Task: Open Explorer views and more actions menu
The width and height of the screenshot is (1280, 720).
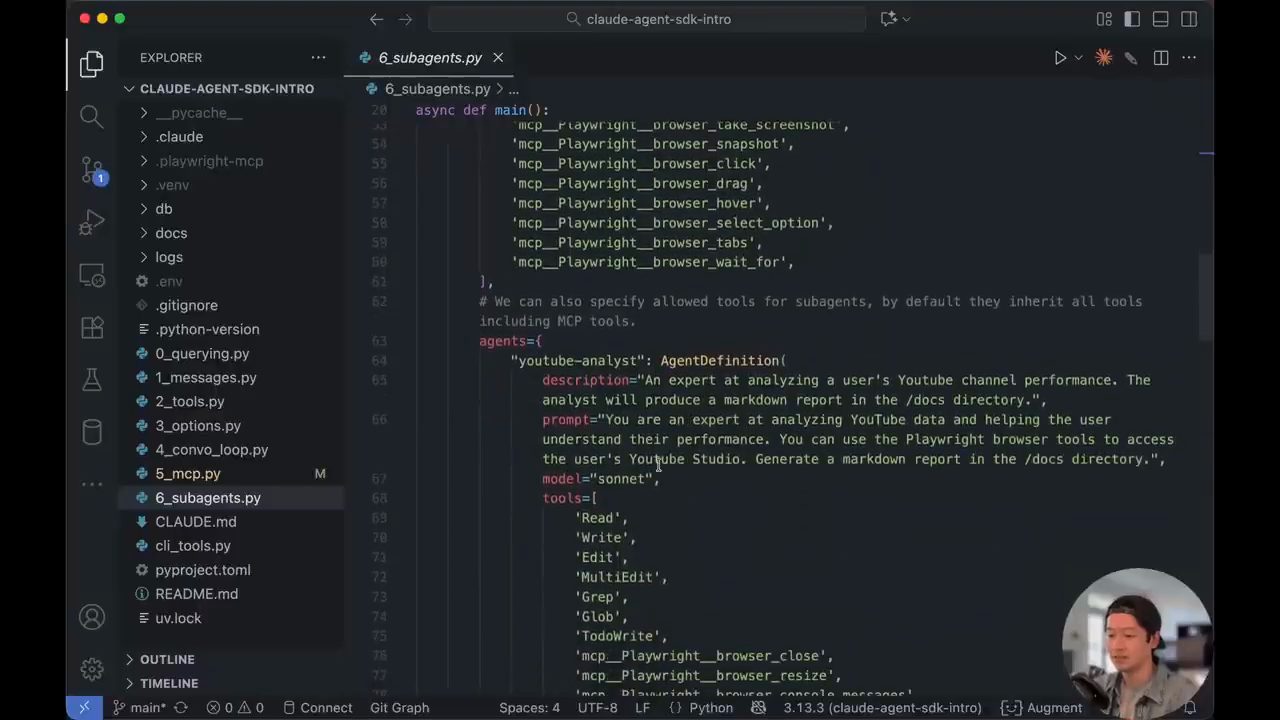Action: pyautogui.click(x=318, y=58)
